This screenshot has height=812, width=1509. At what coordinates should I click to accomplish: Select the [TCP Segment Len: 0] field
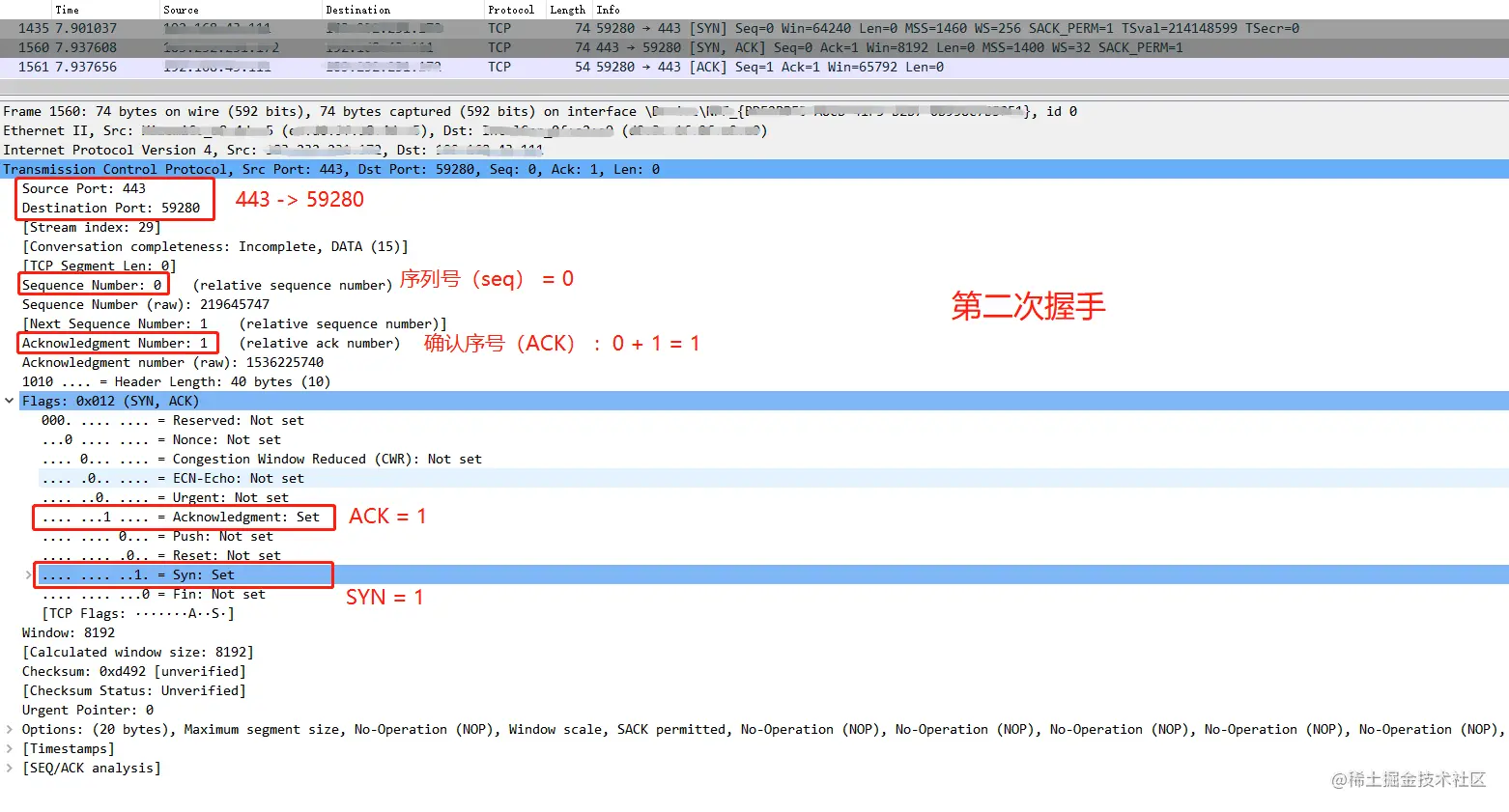100,266
